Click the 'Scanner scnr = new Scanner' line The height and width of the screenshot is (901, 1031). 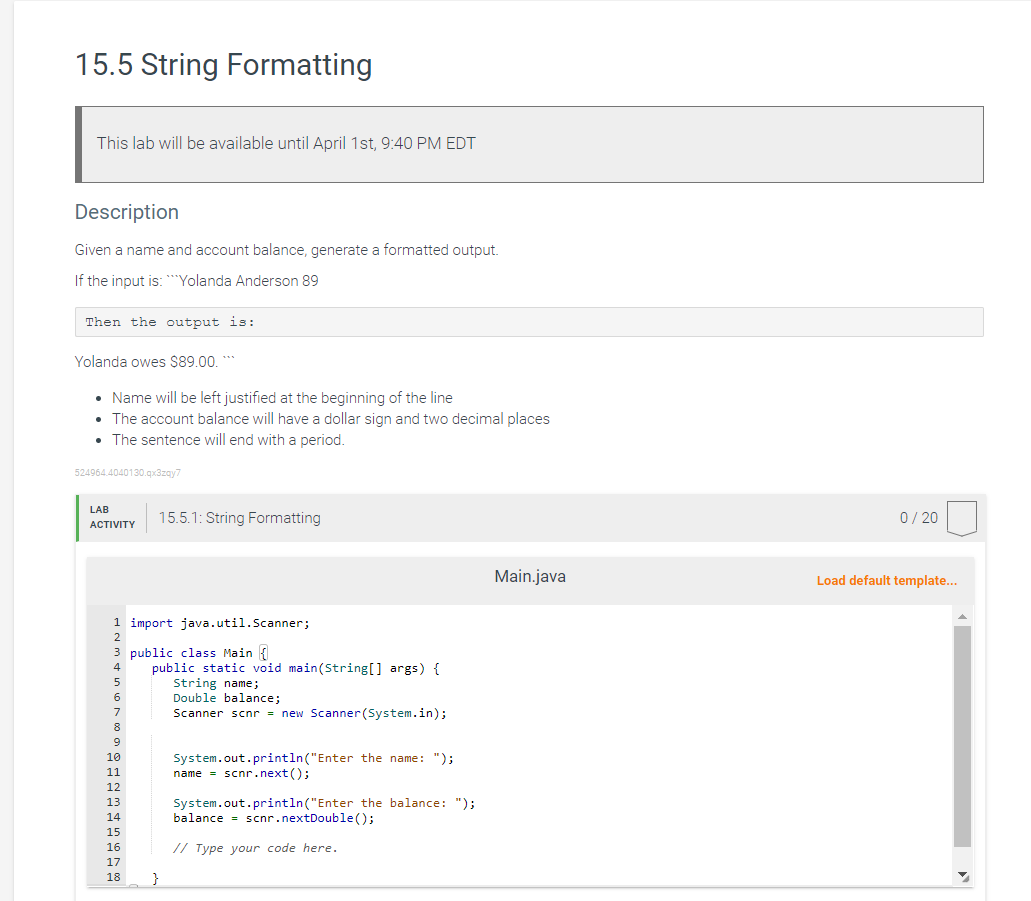(310, 714)
